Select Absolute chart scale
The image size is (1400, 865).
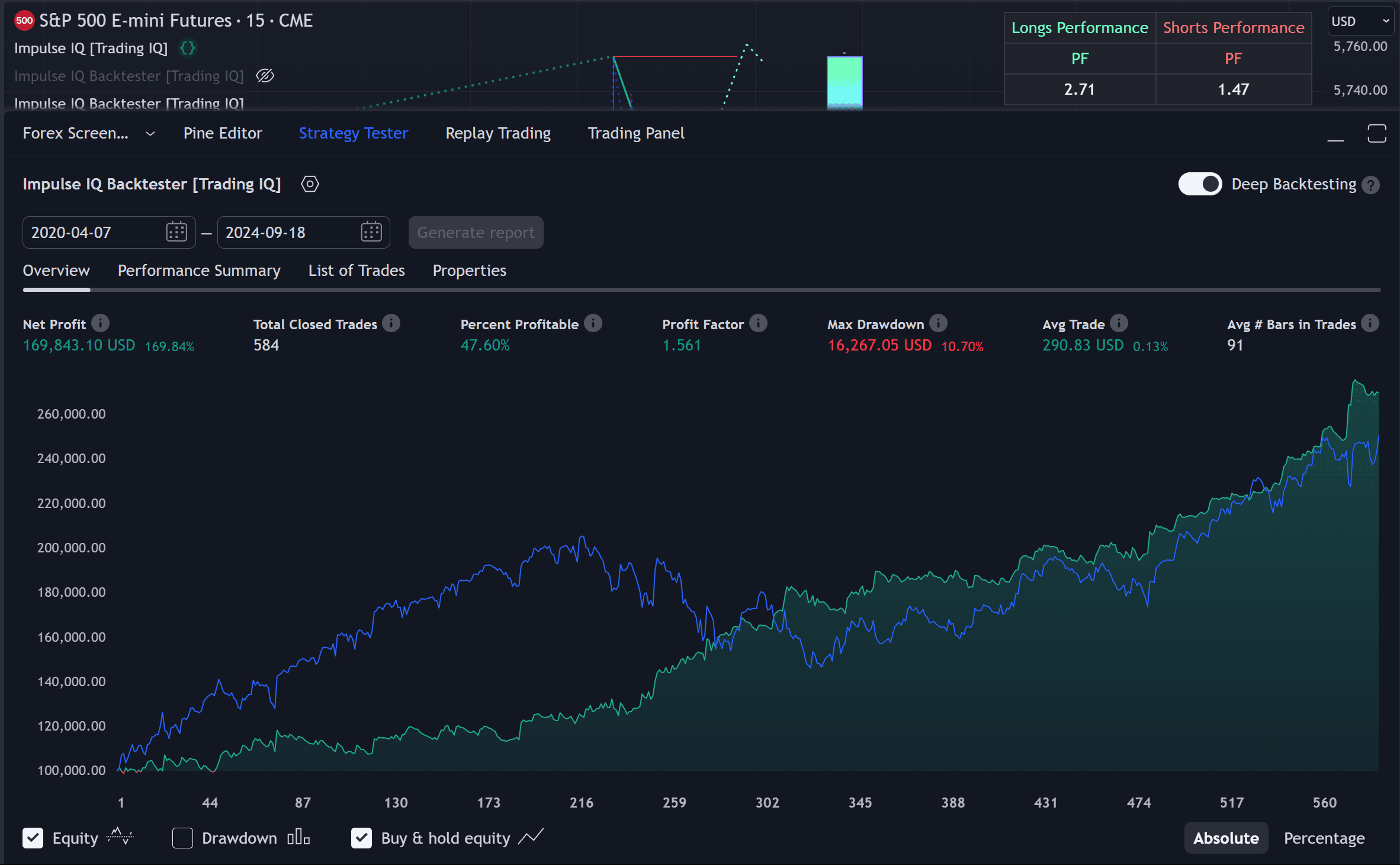1226,838
